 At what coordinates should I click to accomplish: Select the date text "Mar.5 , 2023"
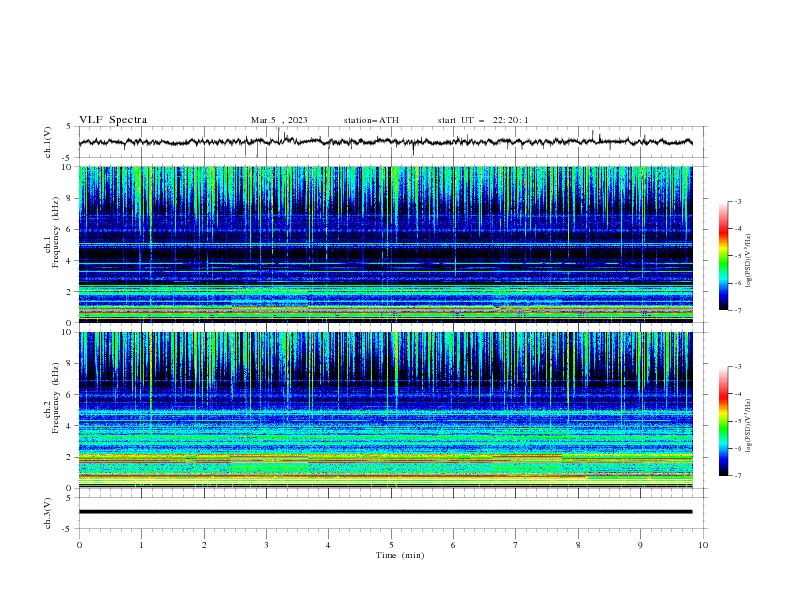pyautogui.click(x=279, y=120)
